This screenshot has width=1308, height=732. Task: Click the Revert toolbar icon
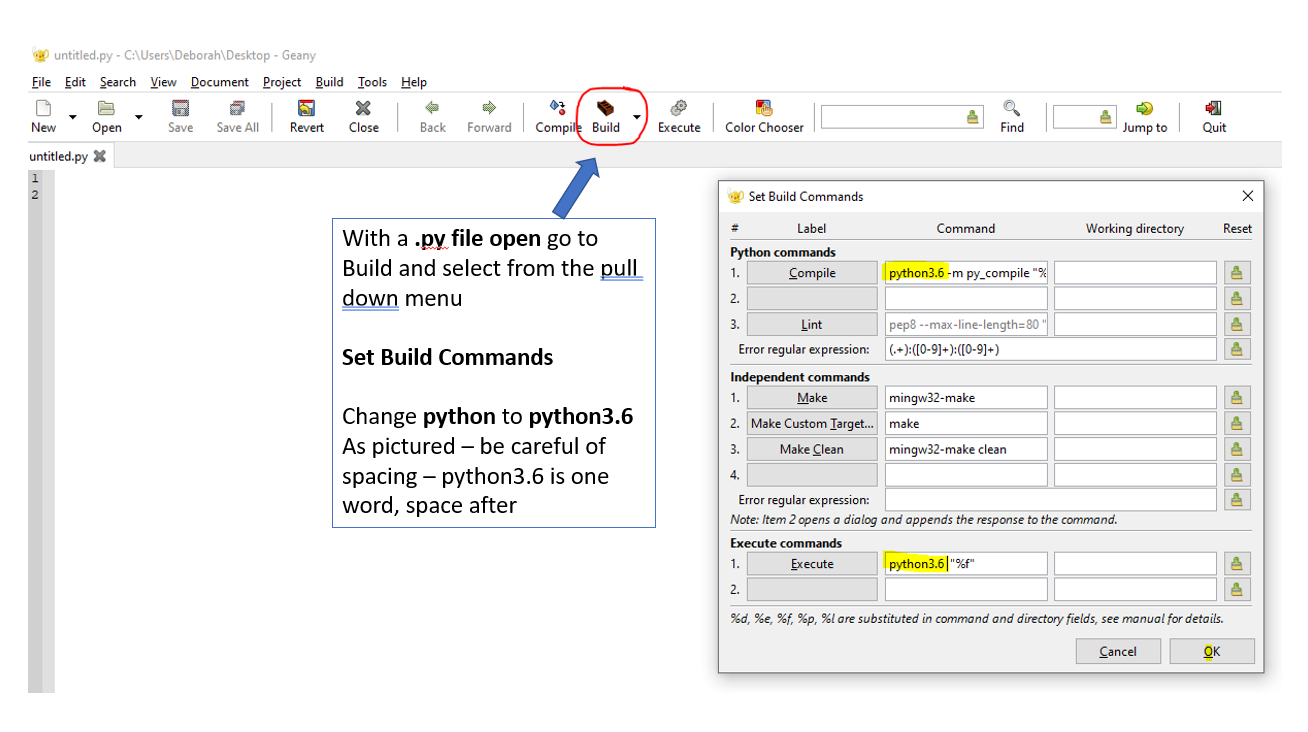point(307,109)
